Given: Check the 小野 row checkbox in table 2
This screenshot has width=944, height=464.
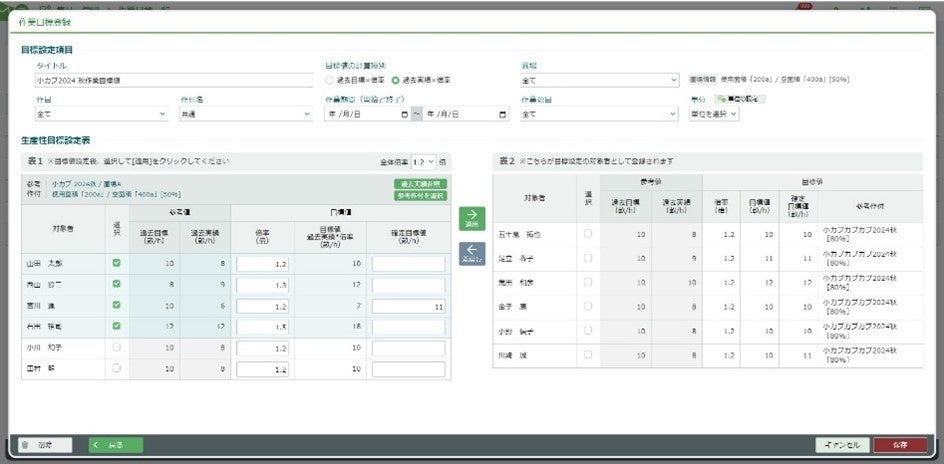Looking at the screenshot, I should point(588,330).
